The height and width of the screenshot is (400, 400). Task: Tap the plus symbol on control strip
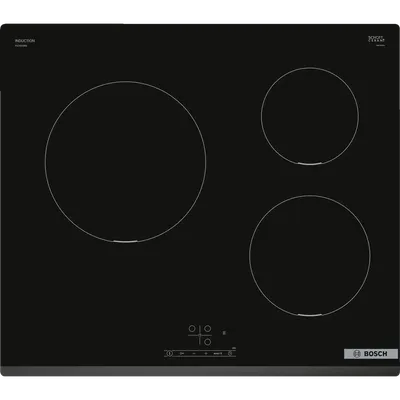click(x=206, y=353)
